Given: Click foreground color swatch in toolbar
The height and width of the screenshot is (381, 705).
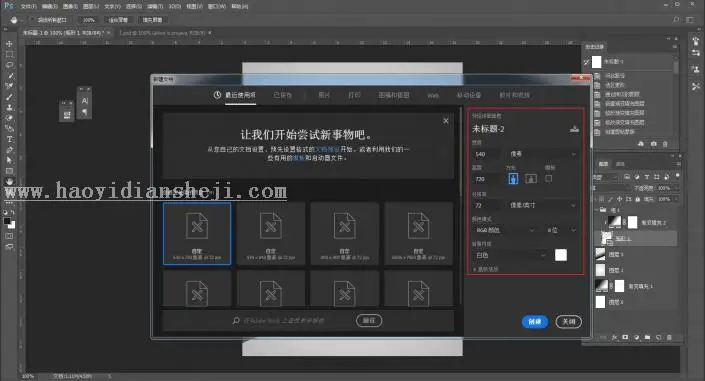Looking at the screenshot, I should (x=7, y=221).
